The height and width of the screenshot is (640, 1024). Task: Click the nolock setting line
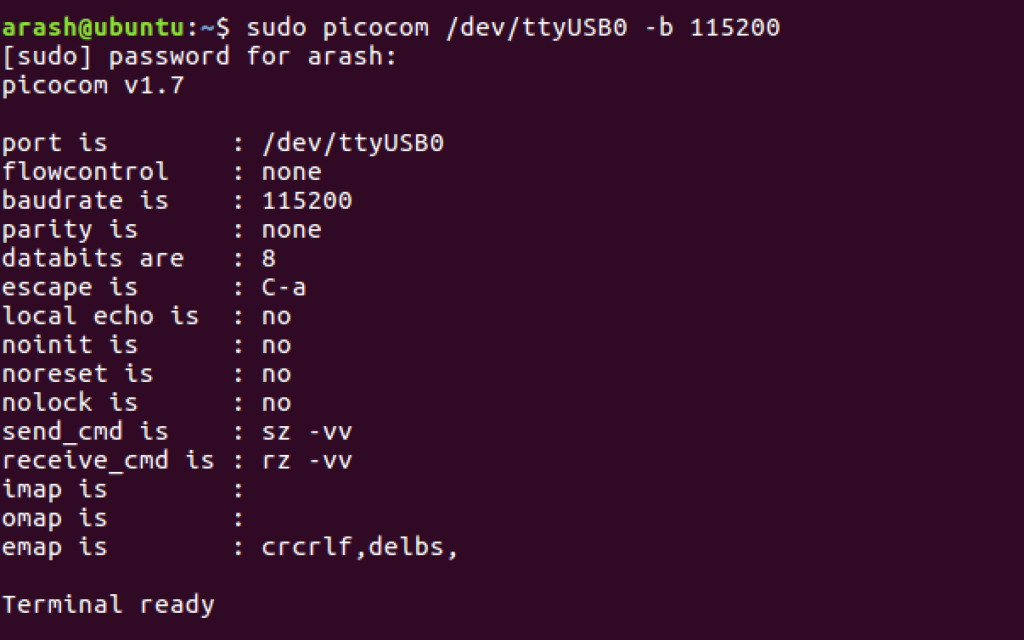pyautogui.click(x=146, y=402)
